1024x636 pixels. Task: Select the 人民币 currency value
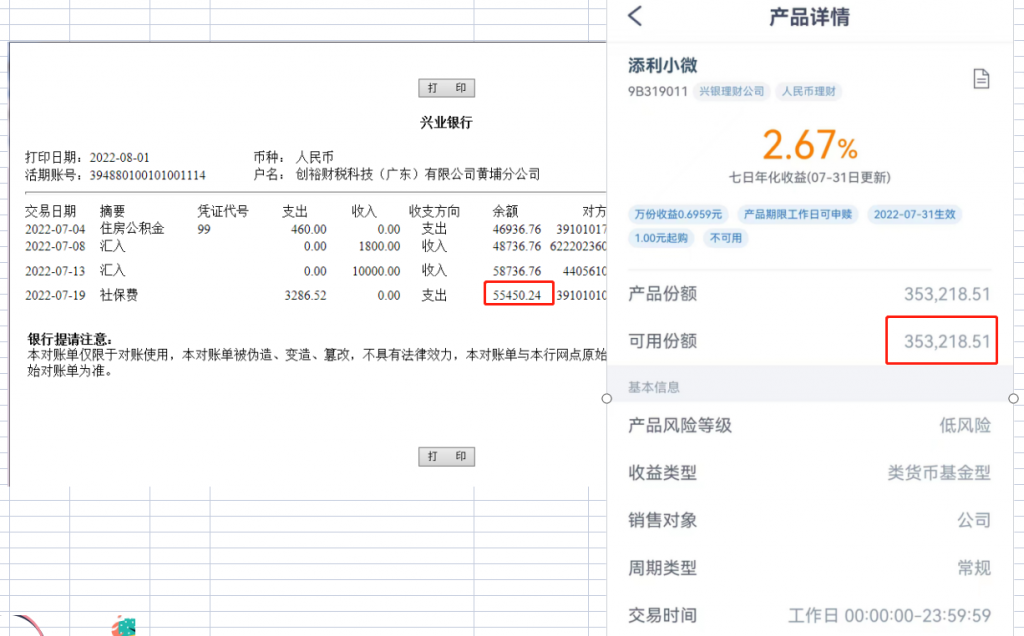pyautogui.click(x=315, y=157)
